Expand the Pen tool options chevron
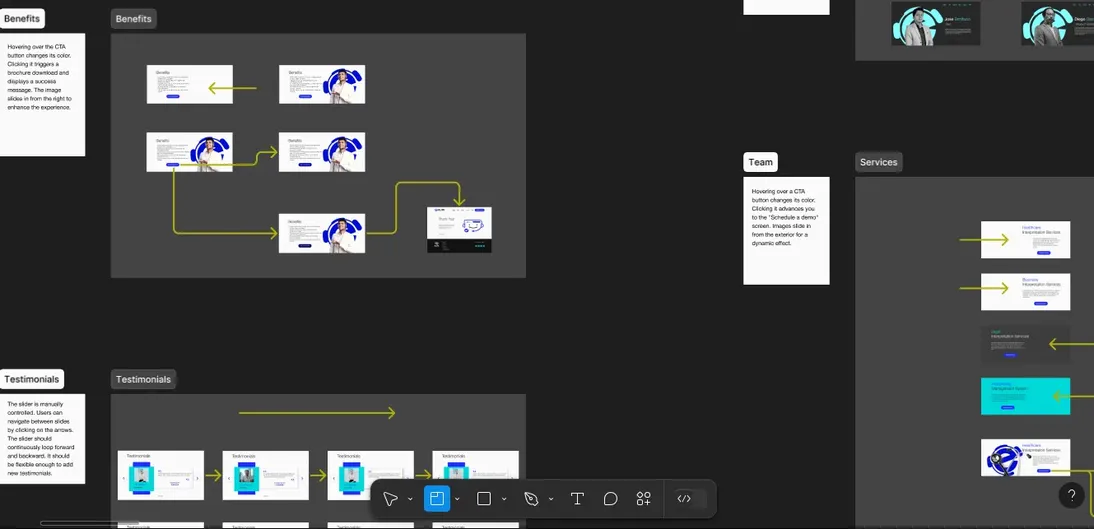The height and width of the screenshot is (529, 1094). (550, 499)
